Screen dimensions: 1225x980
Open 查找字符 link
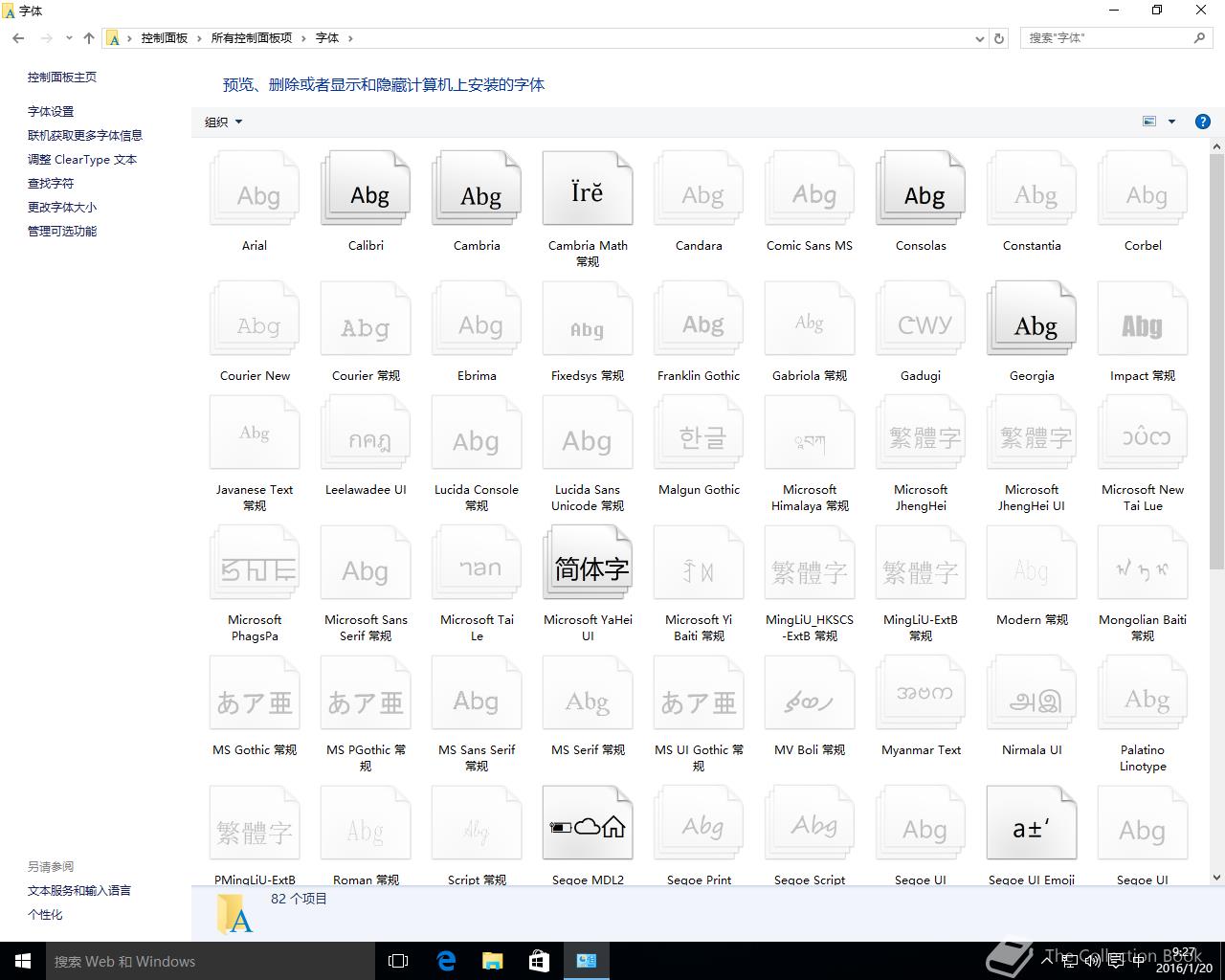pos(51,183)
